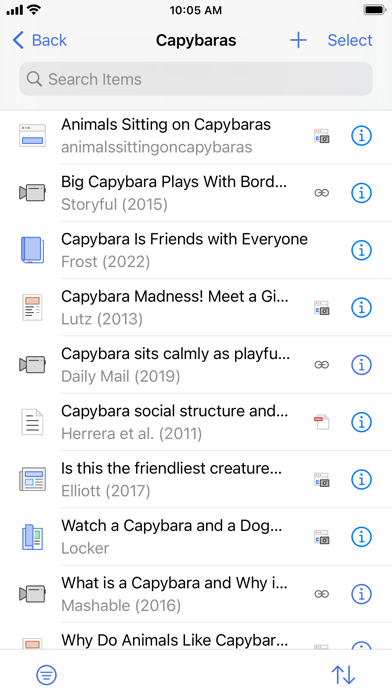Screen dimensions: 392x696
Task: Open link attachment of Capybara sits calmly as playfu...
Action: coord(321,364)
